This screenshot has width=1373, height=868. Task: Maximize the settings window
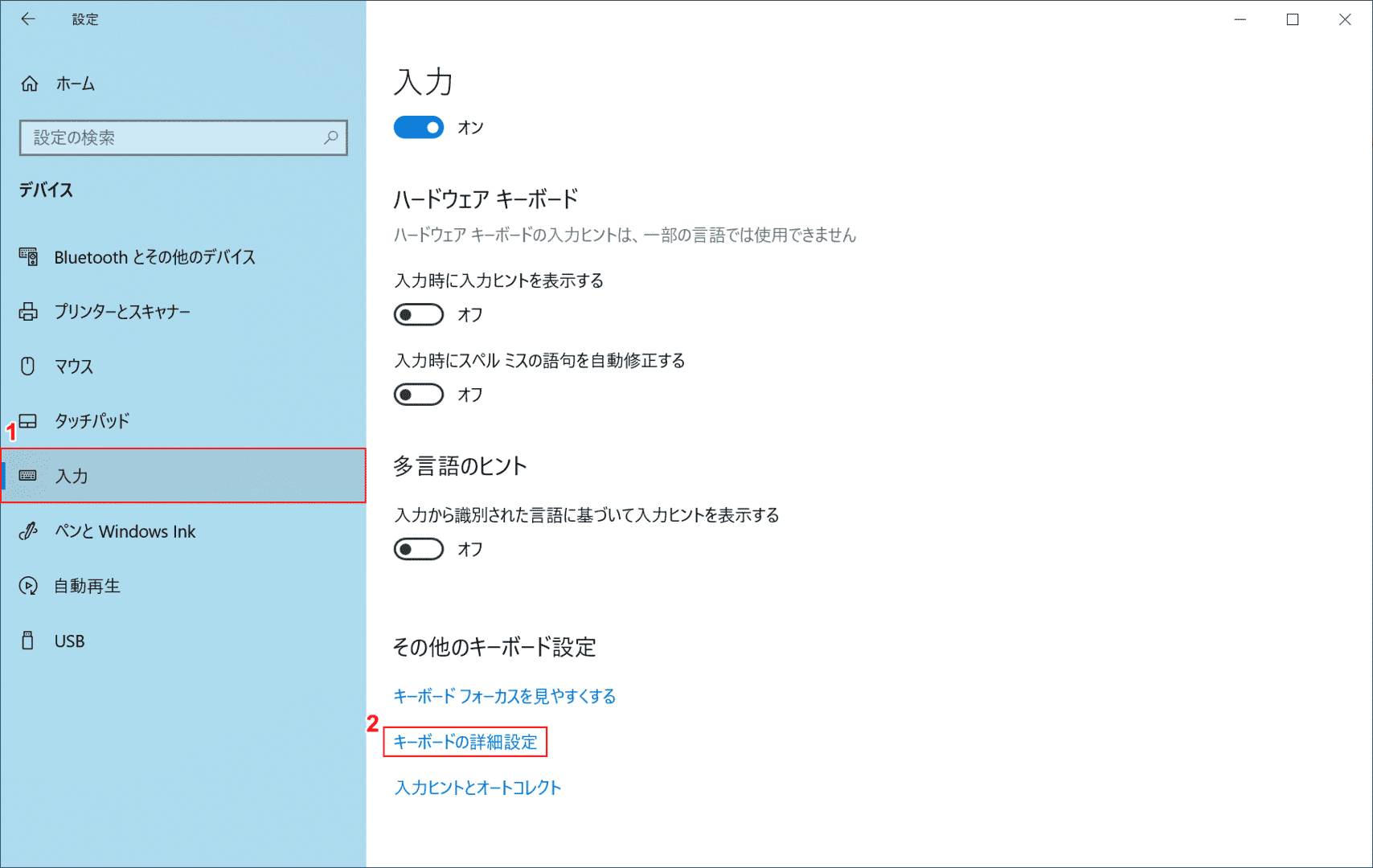coord(1293,19)
